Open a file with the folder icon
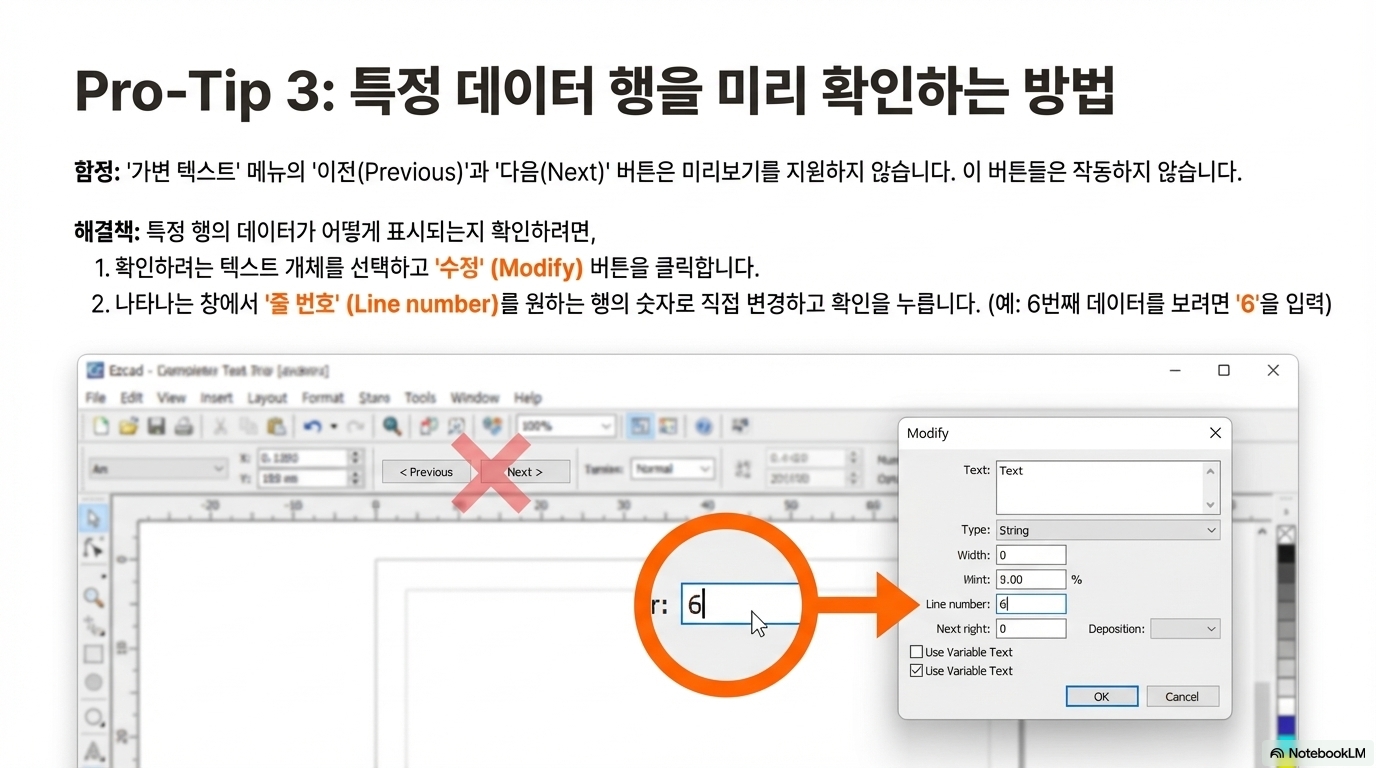This screenshot has width=1376, height=768. point(128,426)
